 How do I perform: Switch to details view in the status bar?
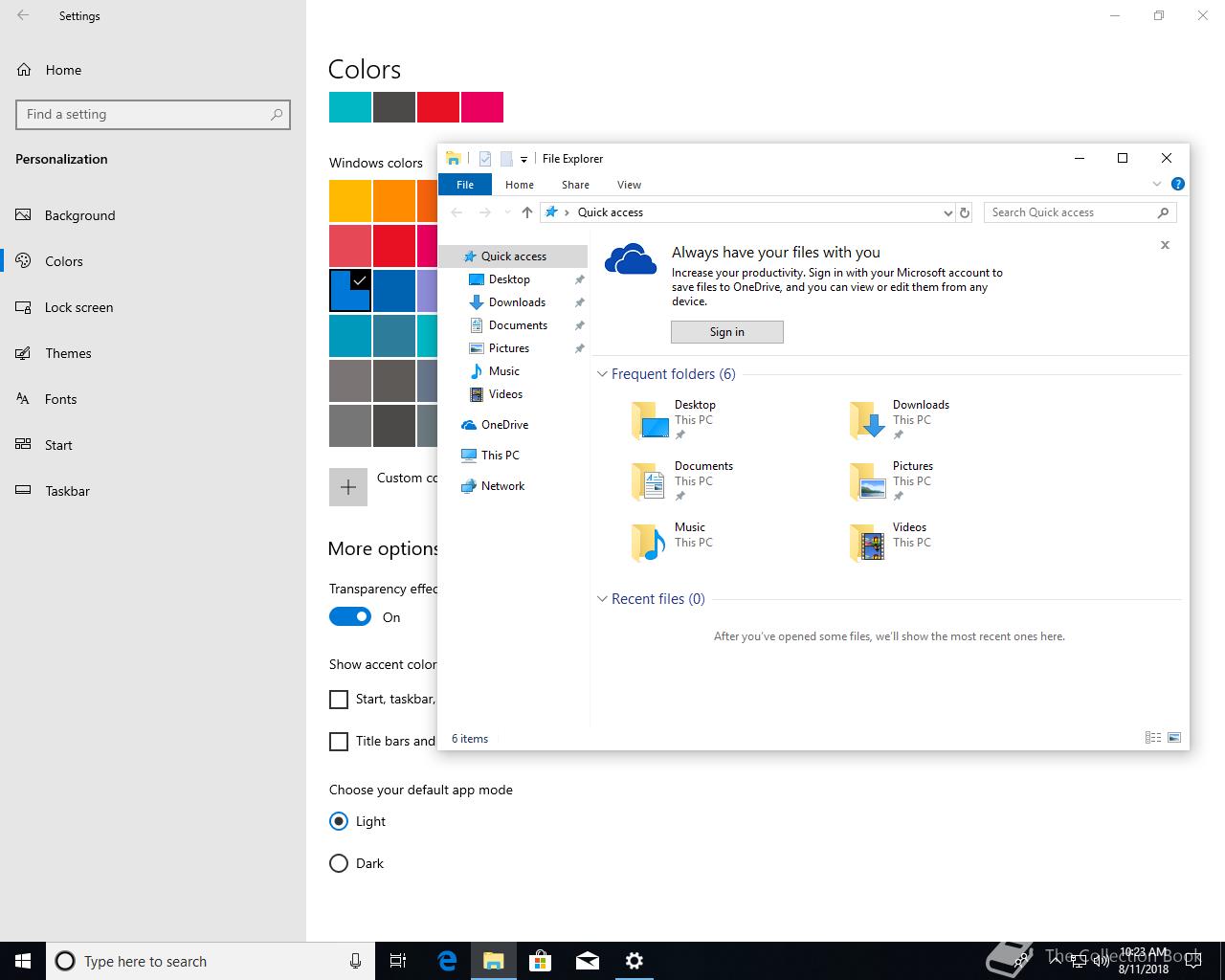[x=1153, y=738]
